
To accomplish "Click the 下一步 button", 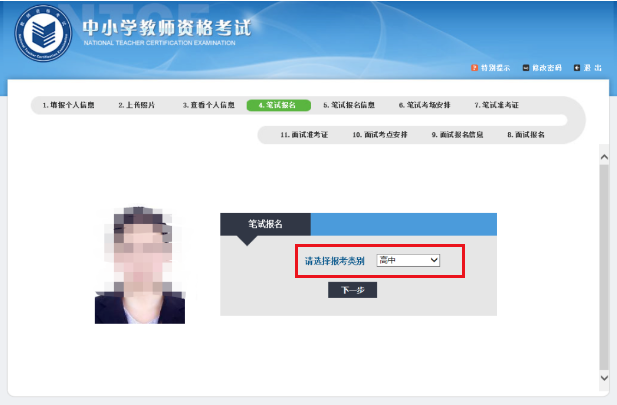I will (x=352, y=290).
